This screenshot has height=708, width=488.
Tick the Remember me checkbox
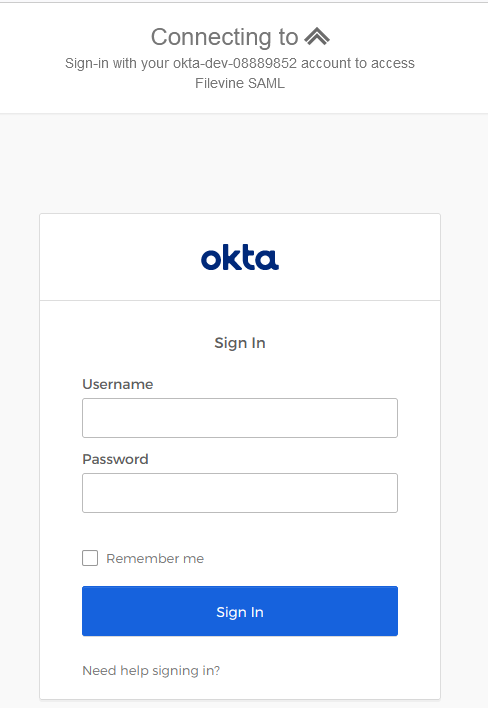pyautogui.click(x=90, y=558)
